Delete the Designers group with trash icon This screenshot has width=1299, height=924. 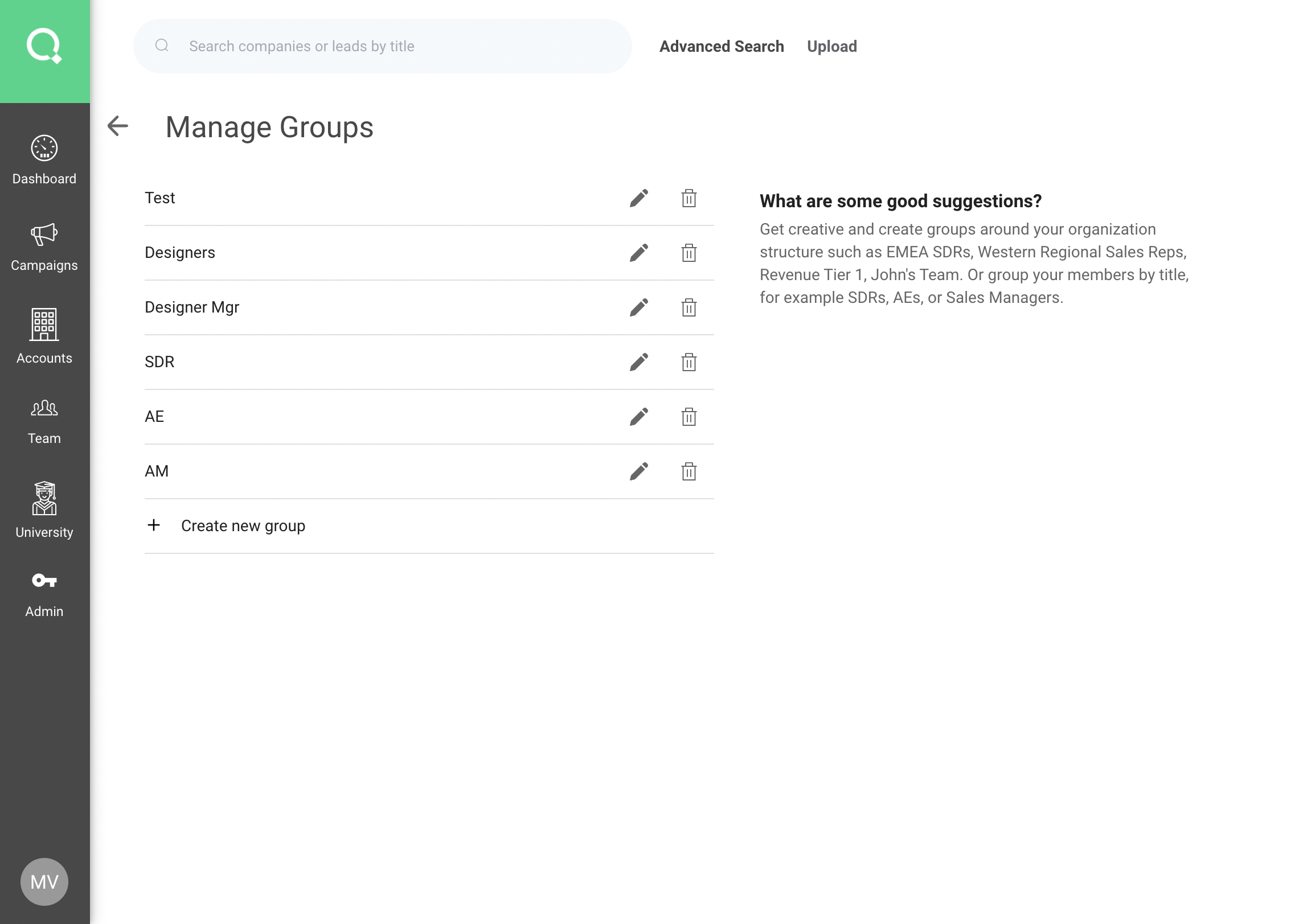click(x=689, y=253)
